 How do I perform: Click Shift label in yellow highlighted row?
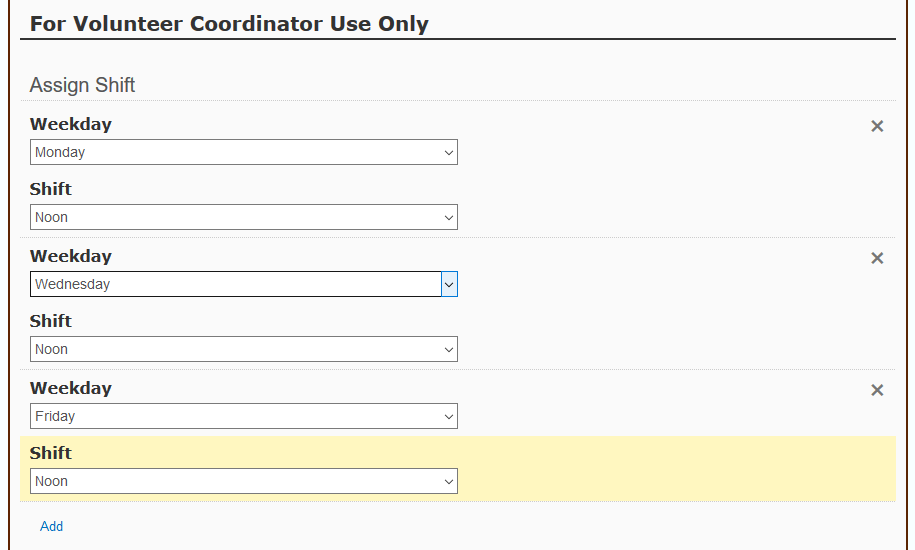[x=50, y=453]
